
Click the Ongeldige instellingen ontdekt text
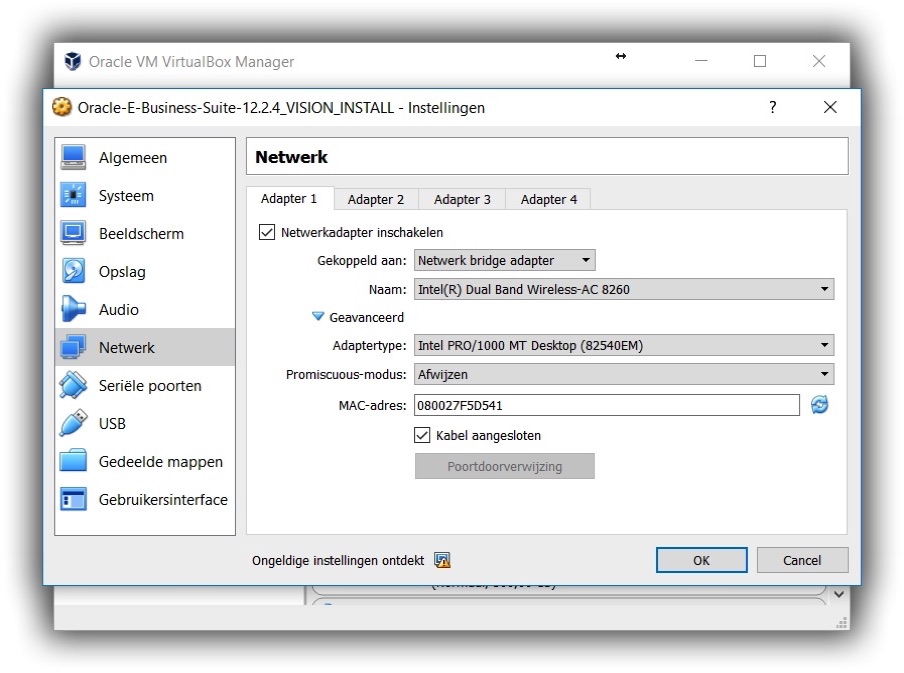click(338, 561)
